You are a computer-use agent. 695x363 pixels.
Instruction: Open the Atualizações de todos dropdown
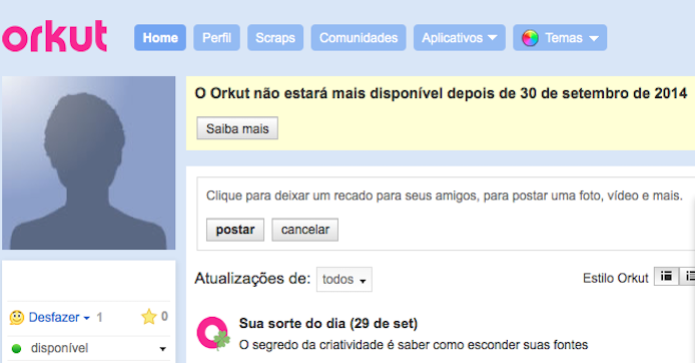(344, 279)
